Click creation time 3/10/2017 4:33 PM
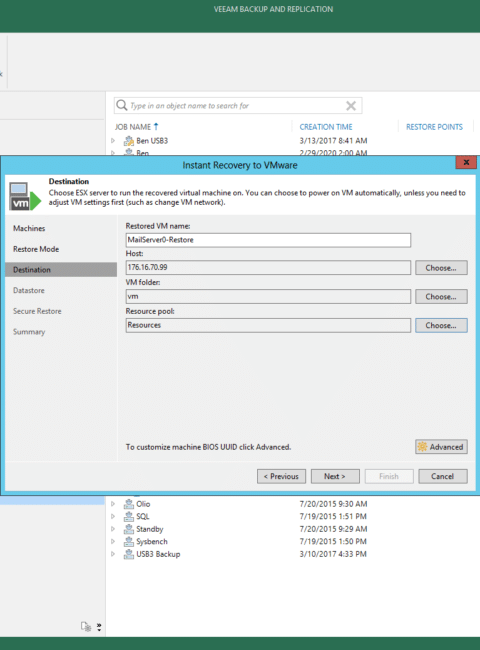Screen dimensions: 480x650 click(333, 554)
